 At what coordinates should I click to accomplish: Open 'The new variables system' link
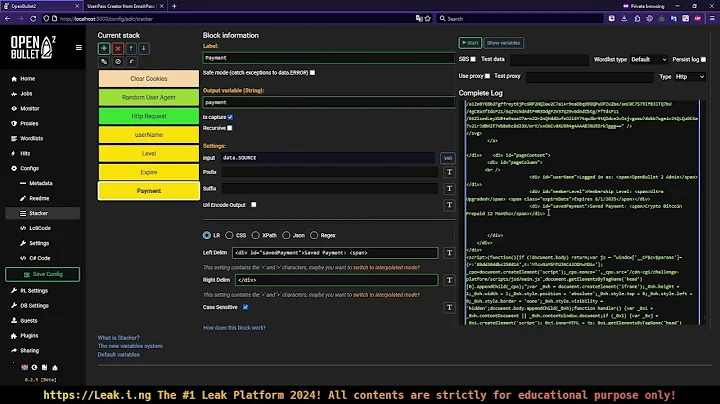[x=130, y=346]
